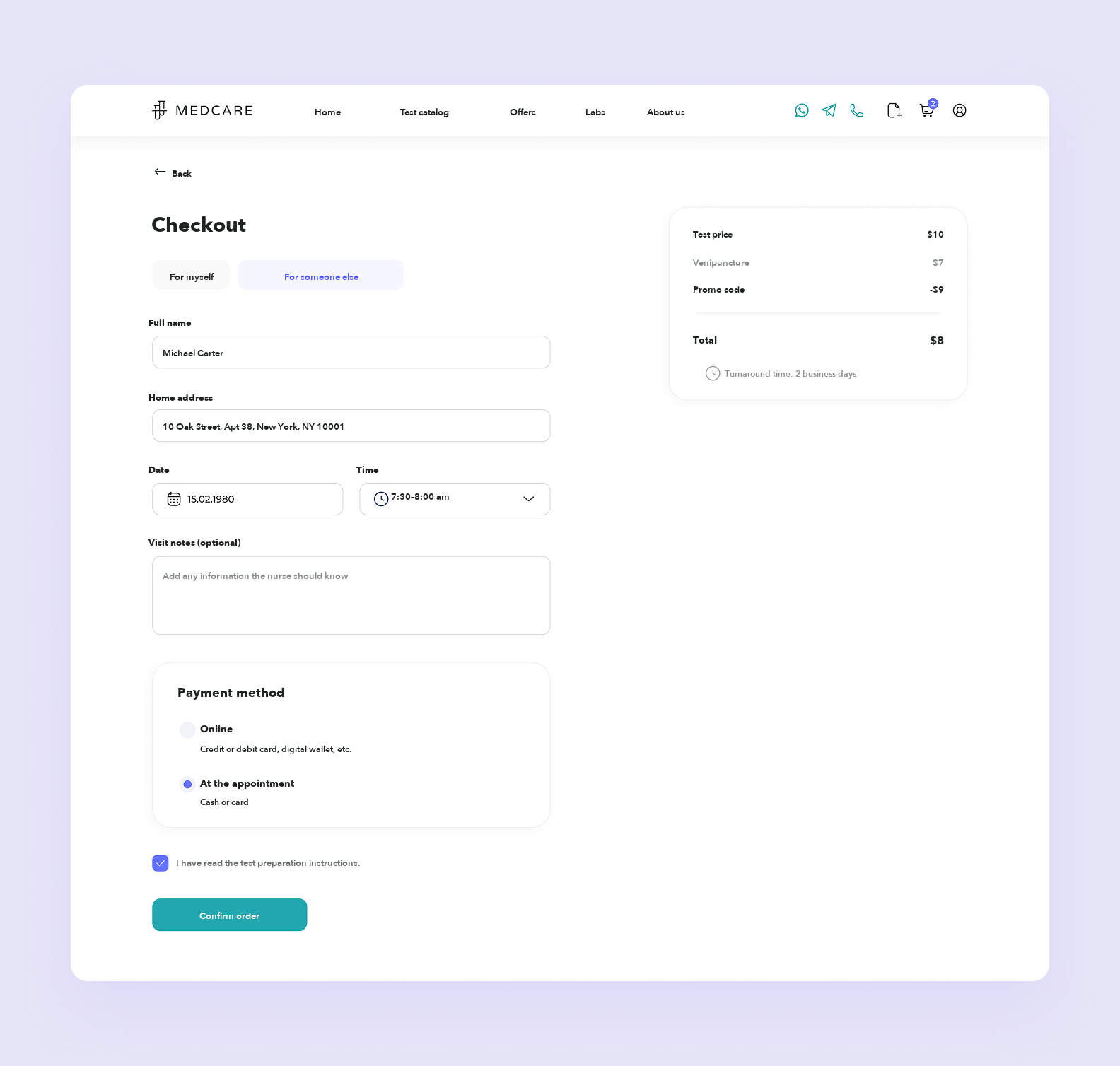Expand the Time dropdown chevron
1120x1066 pixels.
(x=528, y=499)
